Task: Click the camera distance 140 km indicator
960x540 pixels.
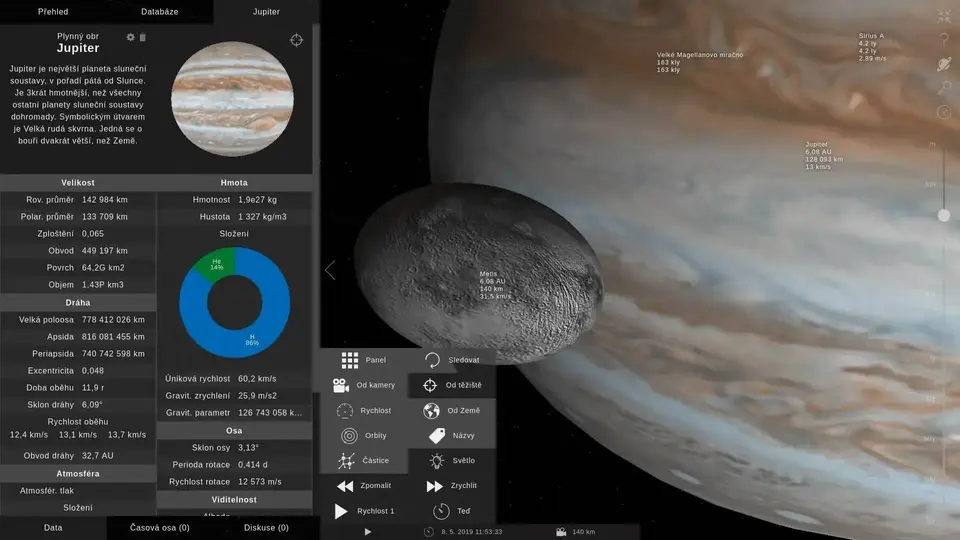Action: pyautogui.click(x=576, y=532)
